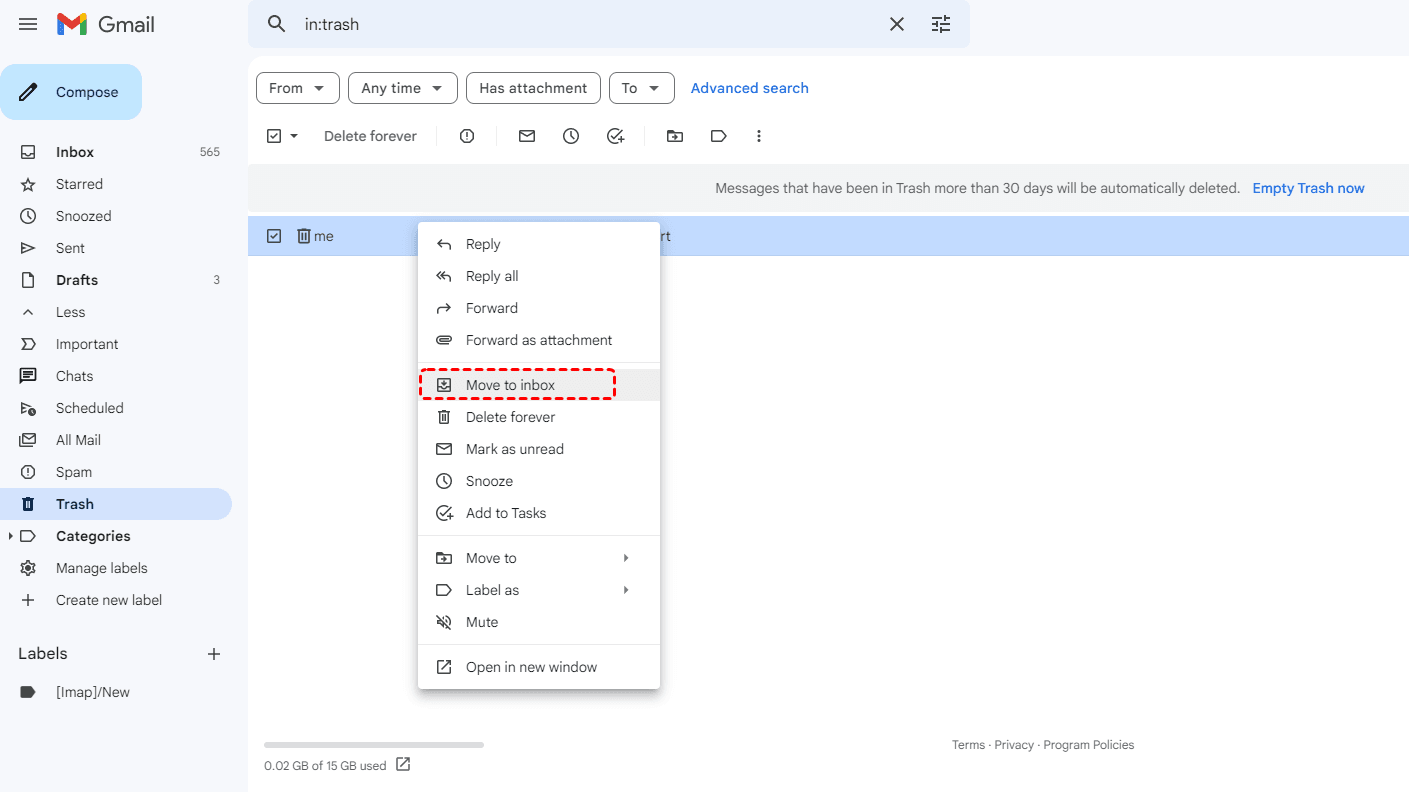1409x792 pixels.
Task: Click the Mark as unread envelope icon
Action: (527, 136)
